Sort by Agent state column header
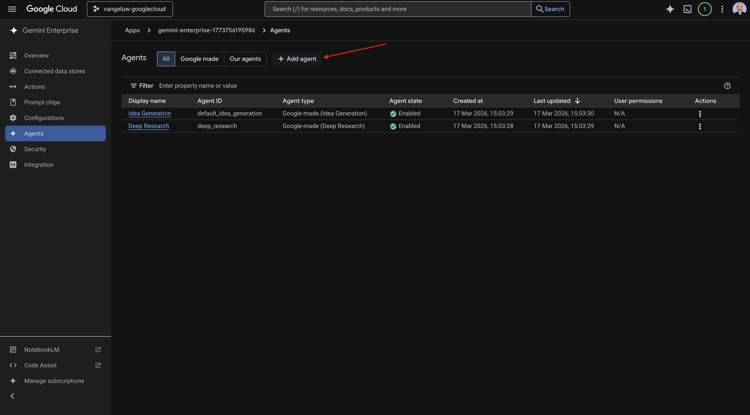The height and width of the screenshot is (415, 750). click(x=406, y=101)
